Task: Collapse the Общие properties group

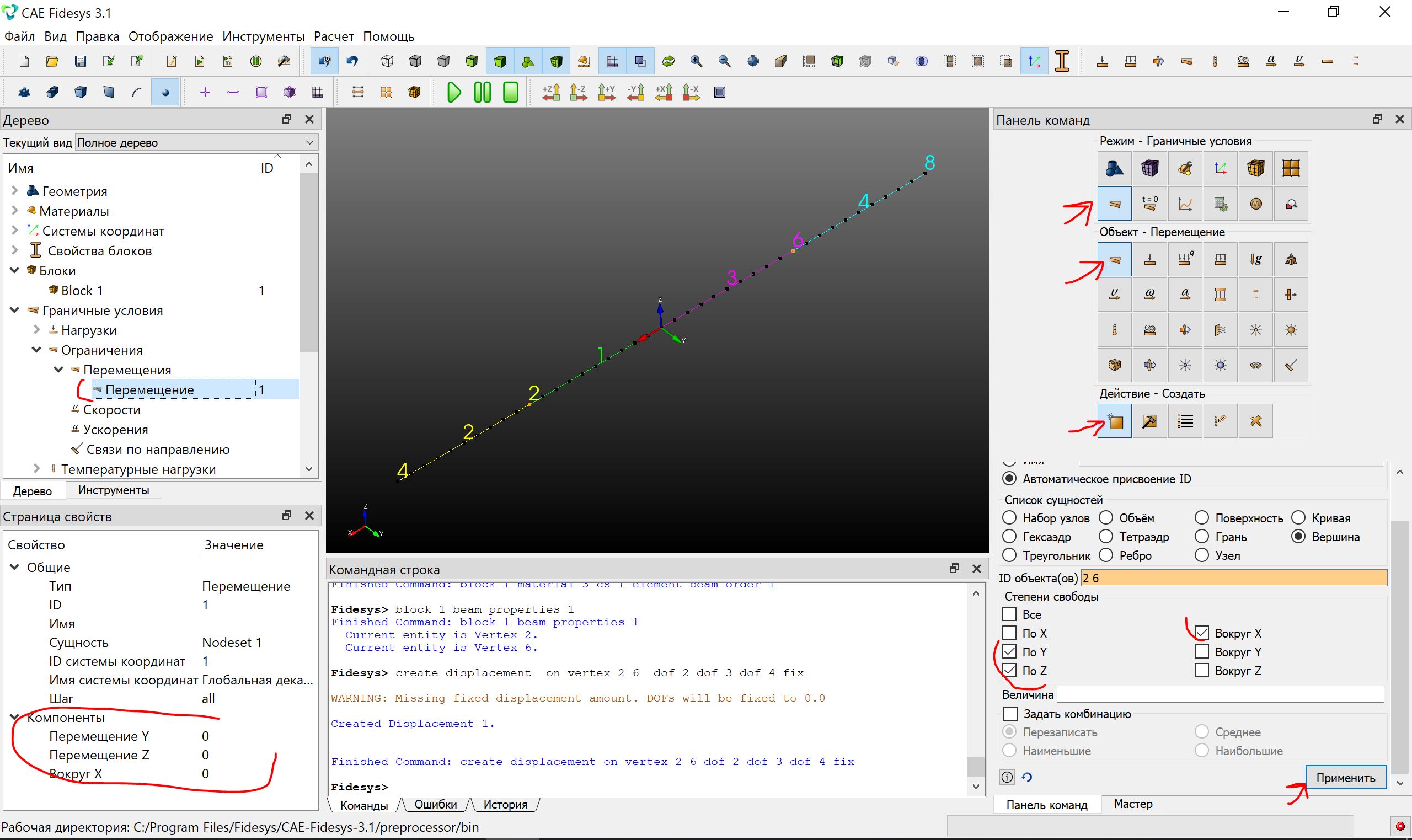Action: pos(15,567)
